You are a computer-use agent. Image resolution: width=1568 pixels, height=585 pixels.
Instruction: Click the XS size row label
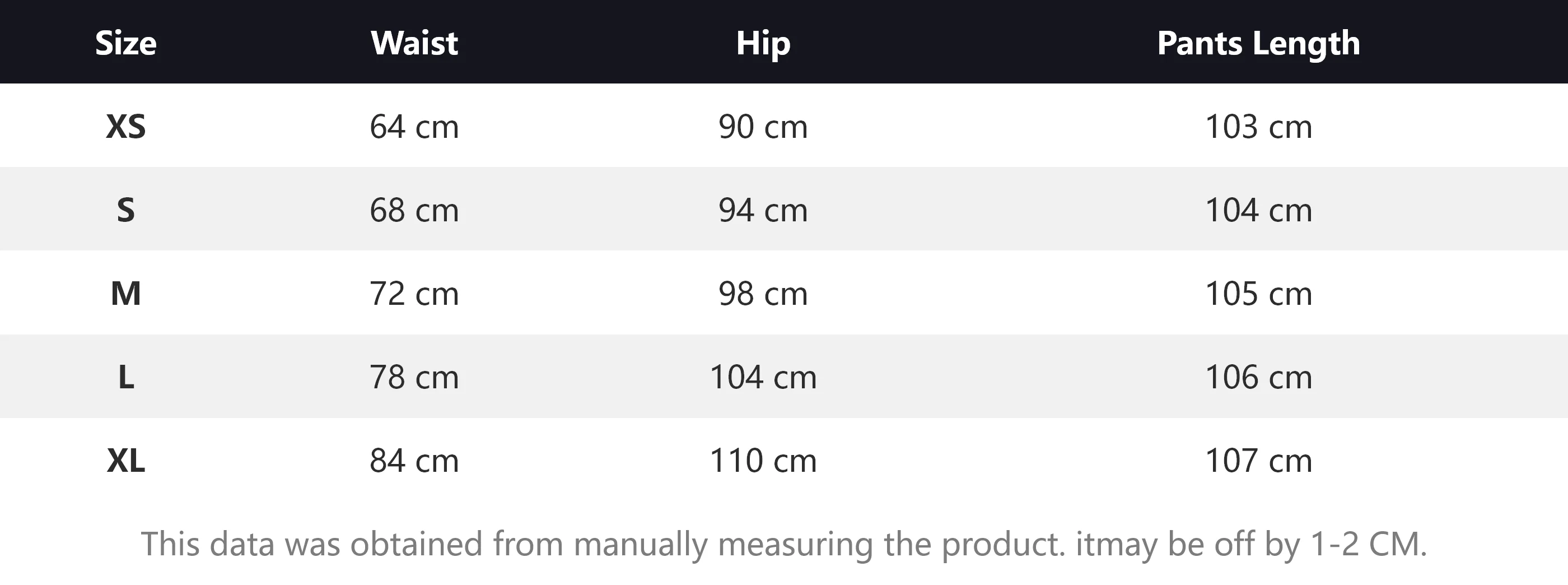(125, 127)
